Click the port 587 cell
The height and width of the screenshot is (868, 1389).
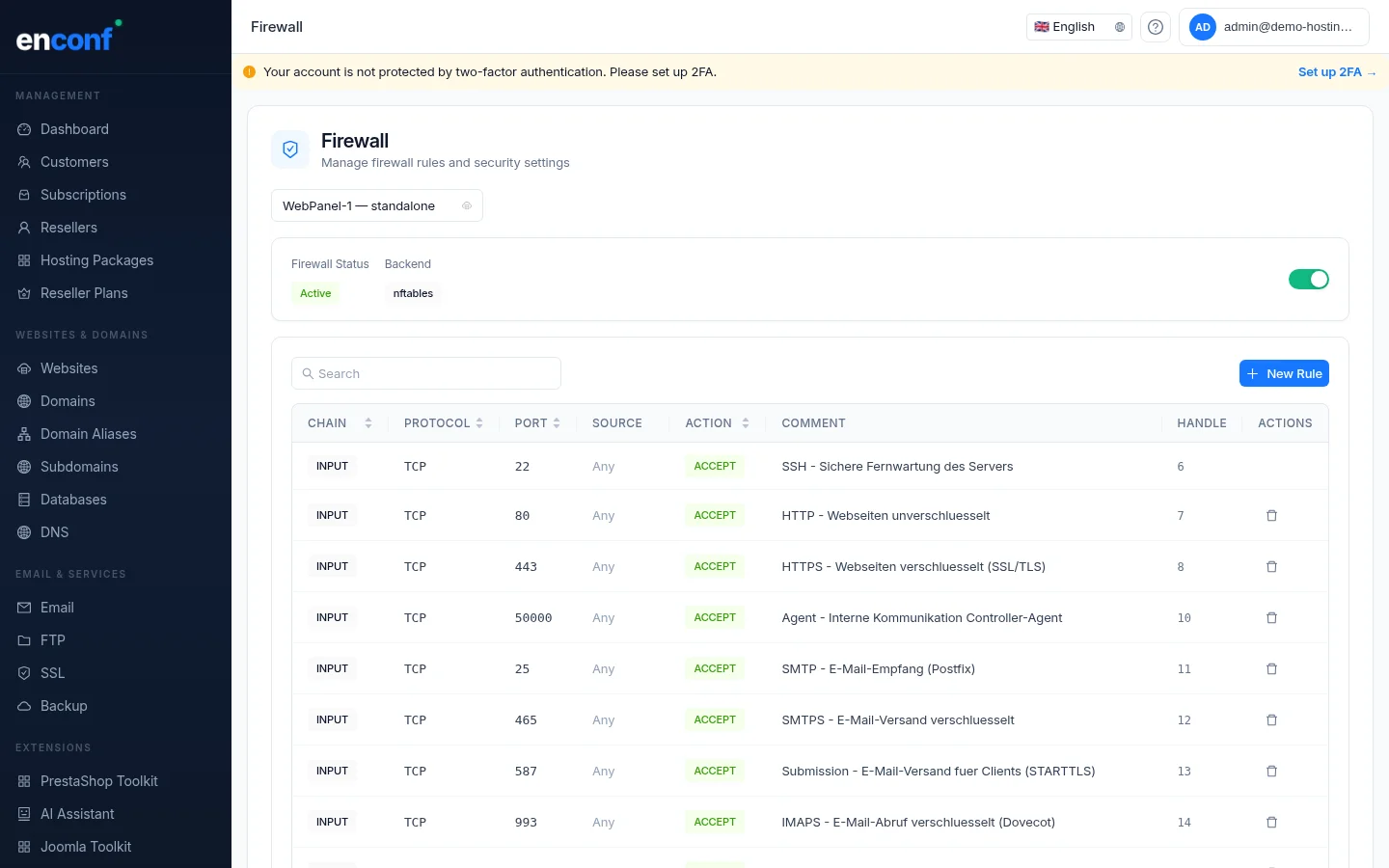pos(526,772)
